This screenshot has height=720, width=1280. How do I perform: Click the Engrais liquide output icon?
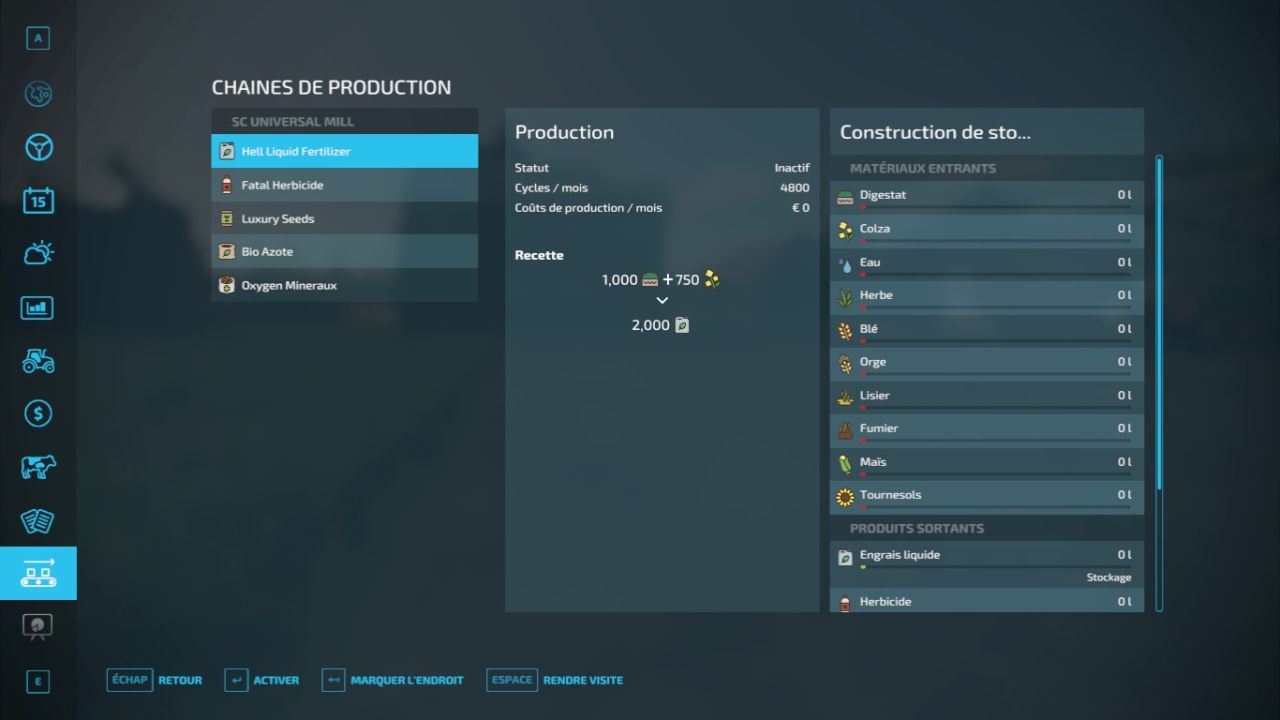845,557
